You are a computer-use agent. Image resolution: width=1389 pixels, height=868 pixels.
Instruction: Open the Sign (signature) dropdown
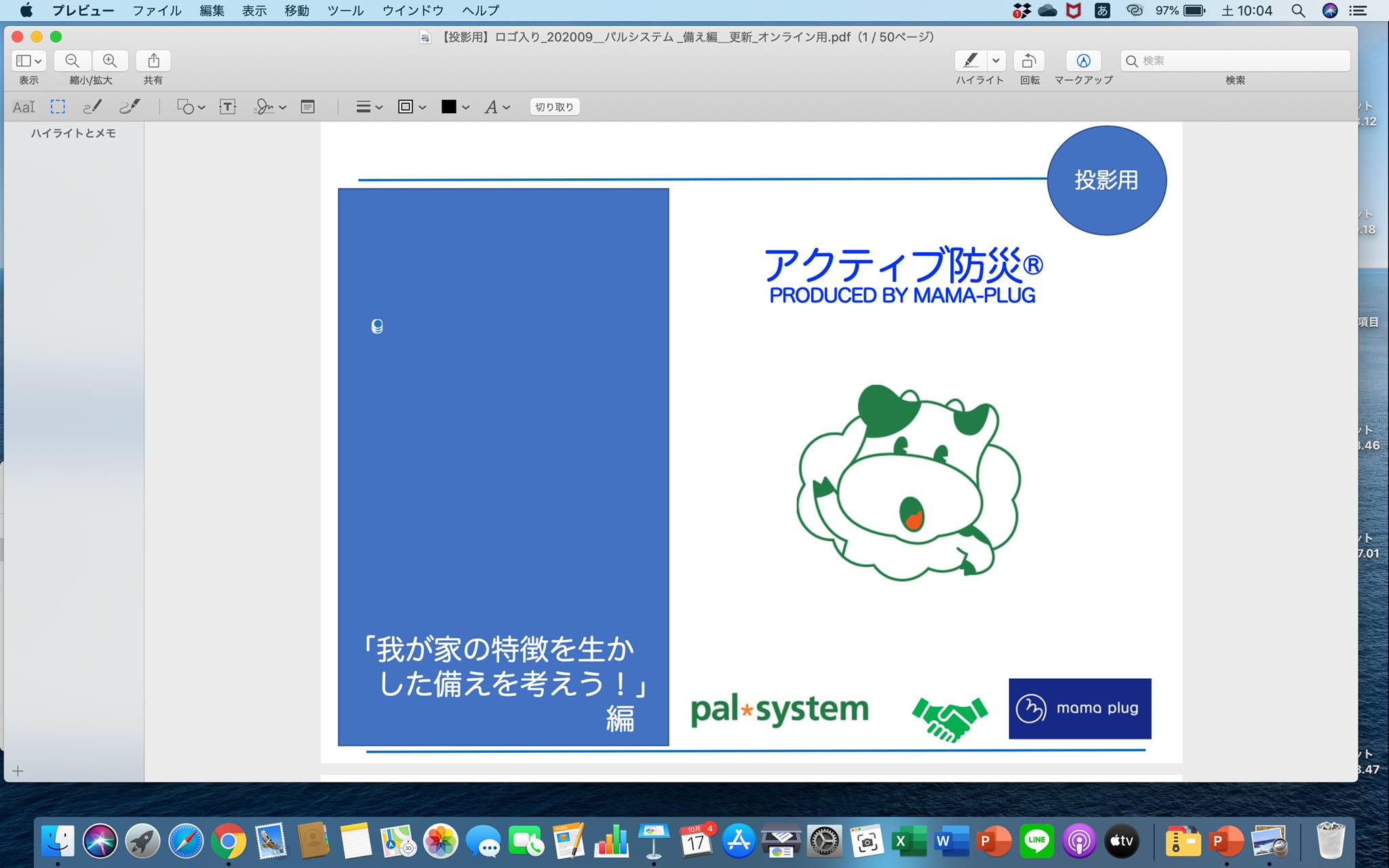[270, 107]
